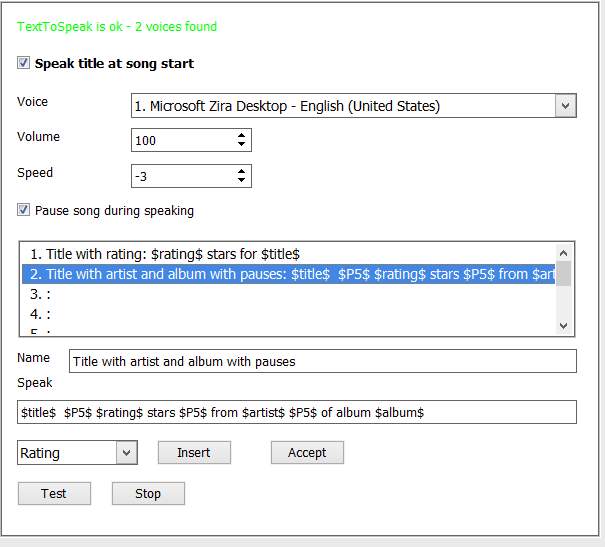Select template 2 Title with artist and album
This screenshot has width=605, height=547.
[288, 274]
